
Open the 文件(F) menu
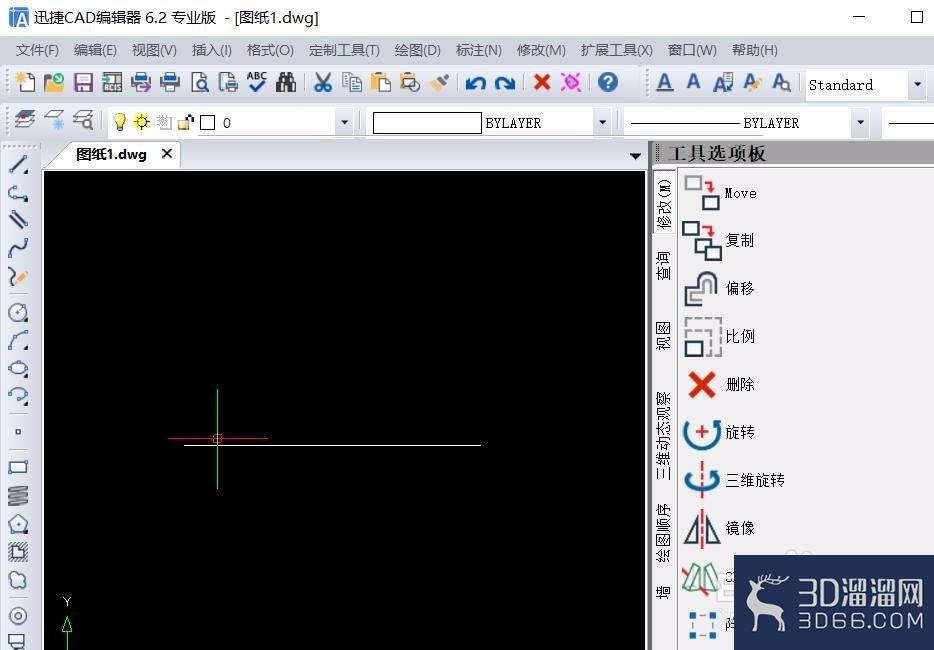click(37, 50)
